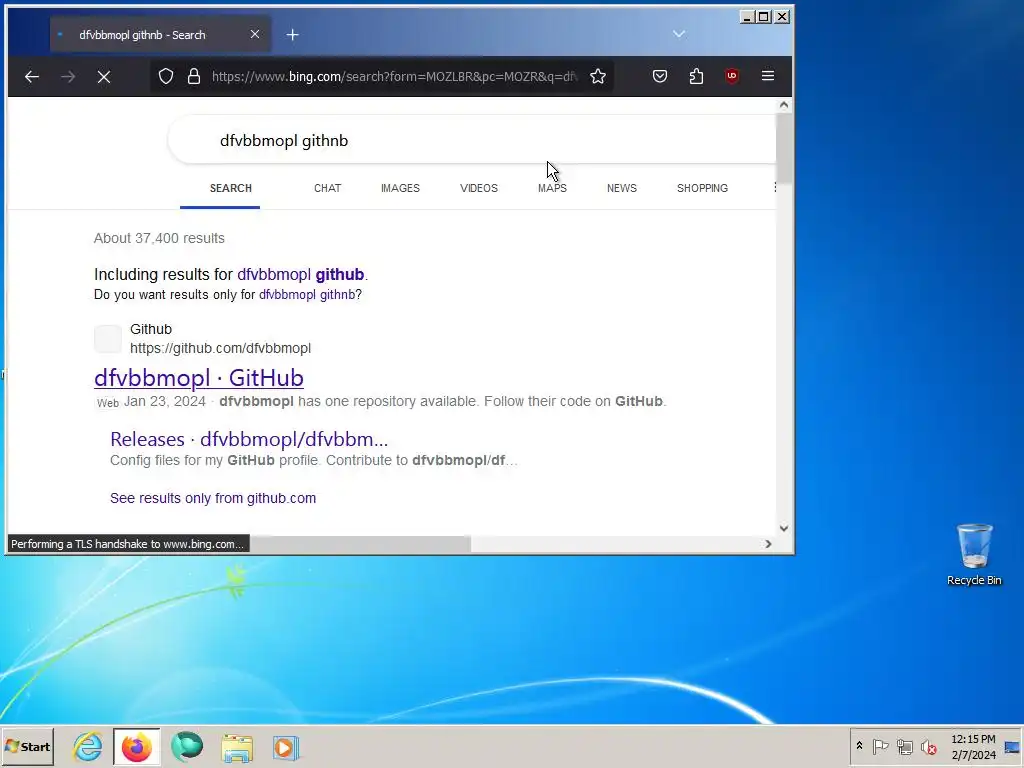
Task: Launch Internet Explorer from the taskbar
Action: (x=88, y=746)
